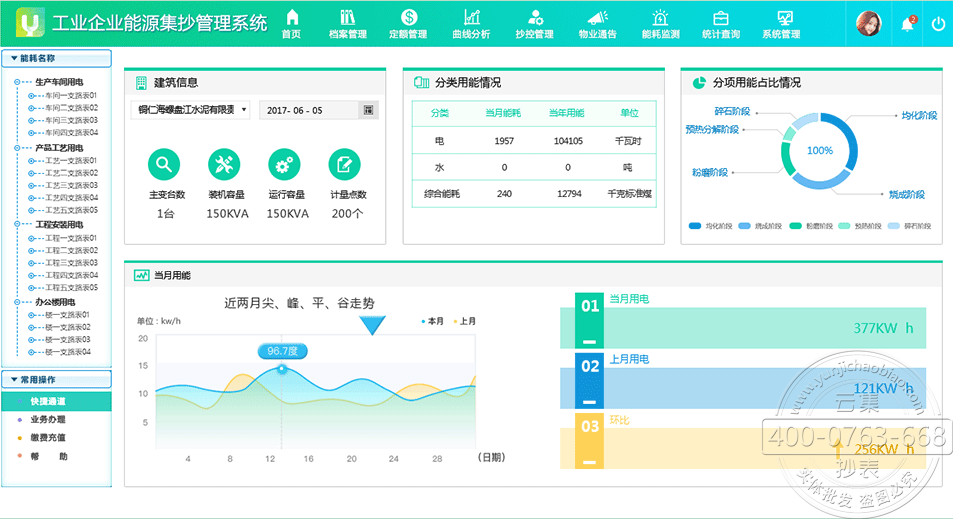Open 曲线分析 curve analysis chart icon
The height and width of the screenshot is (519, 953).
471,17
